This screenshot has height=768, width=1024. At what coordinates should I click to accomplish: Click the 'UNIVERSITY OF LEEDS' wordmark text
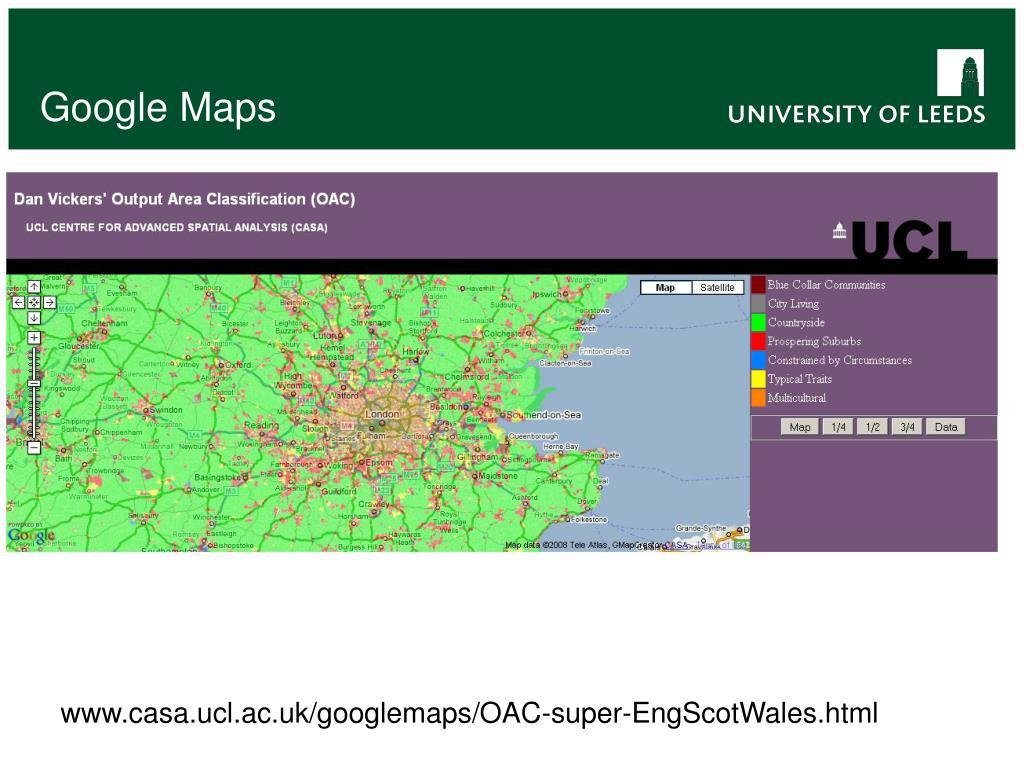point(857,114)
